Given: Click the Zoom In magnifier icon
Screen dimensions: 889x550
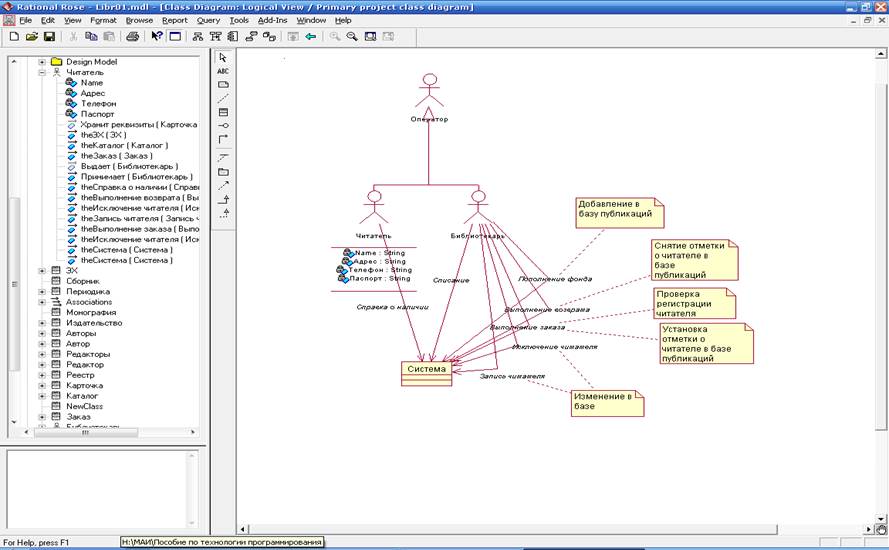Looking at the screenshot, I should coord(334,37).
